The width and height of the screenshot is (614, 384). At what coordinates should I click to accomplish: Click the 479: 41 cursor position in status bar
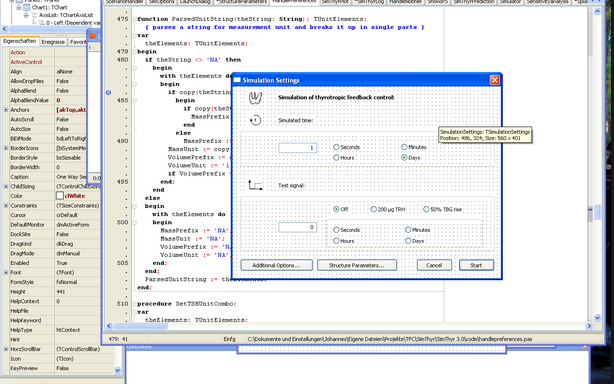point(118,339)
